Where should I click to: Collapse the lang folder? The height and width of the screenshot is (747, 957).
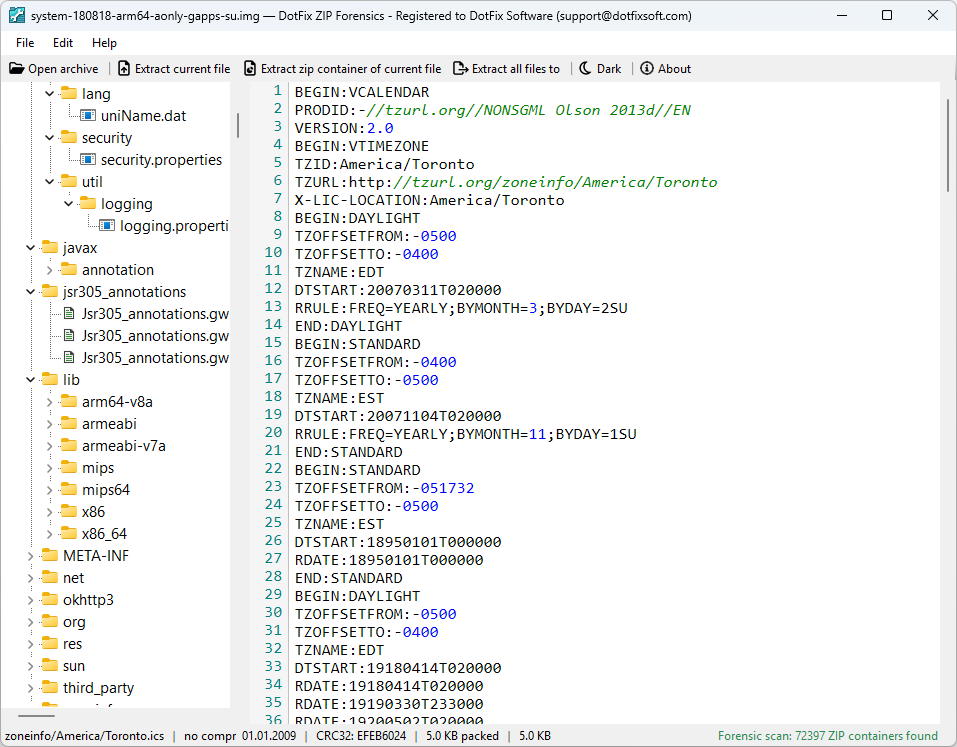[x=50, y=93]
